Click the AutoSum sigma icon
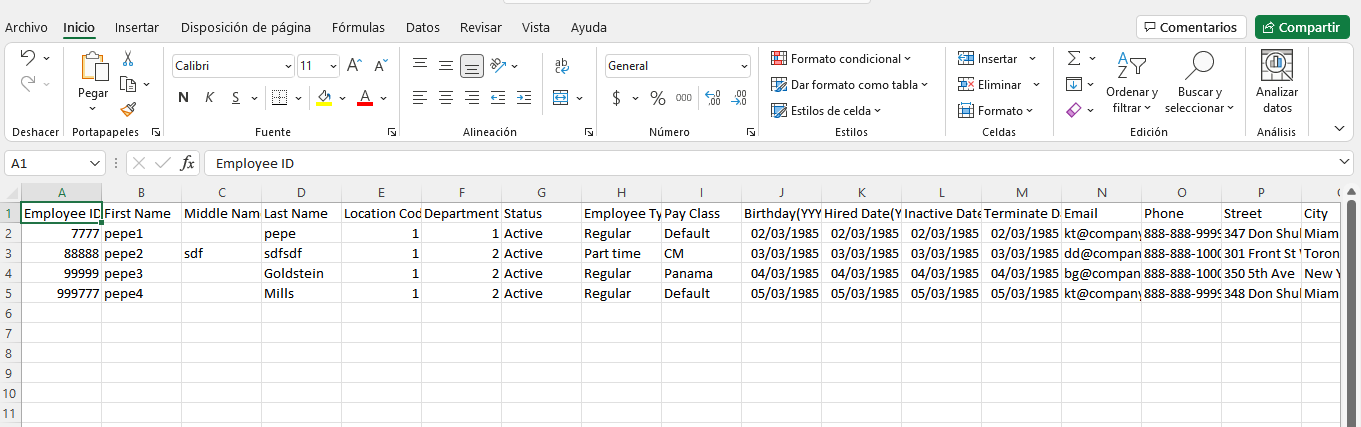 [1073, 59]
